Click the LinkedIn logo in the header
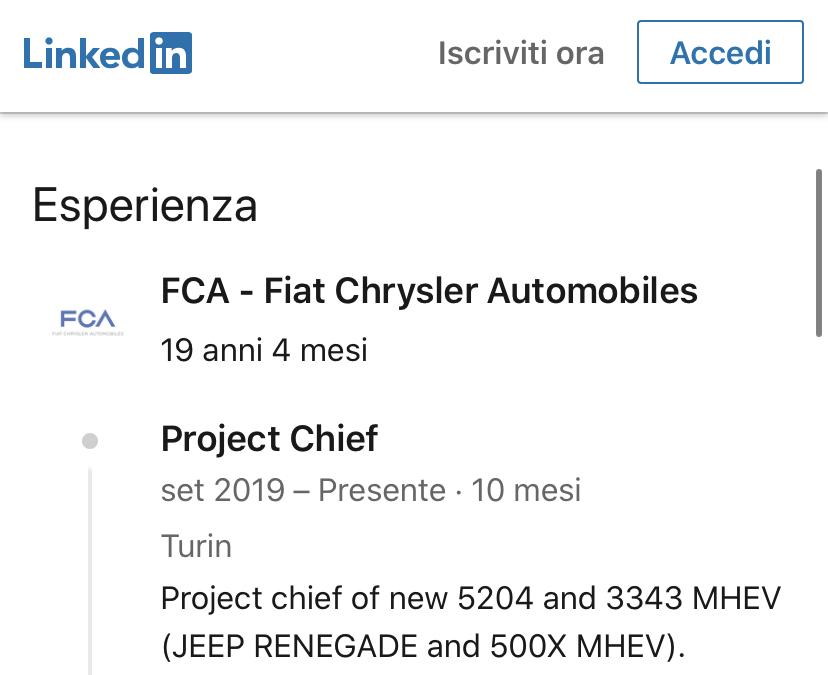Viewport: 828px width, 675px height. (x=108, y=53)
